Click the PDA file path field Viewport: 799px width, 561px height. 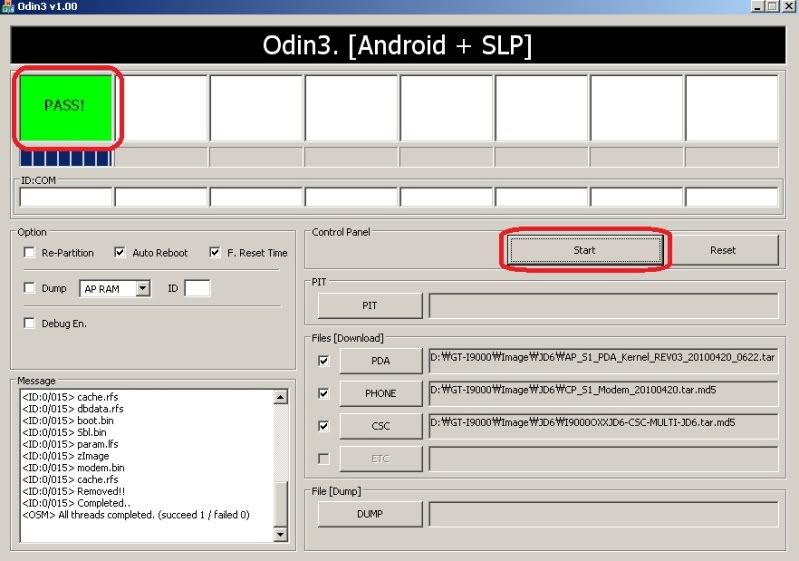[604, 361]
